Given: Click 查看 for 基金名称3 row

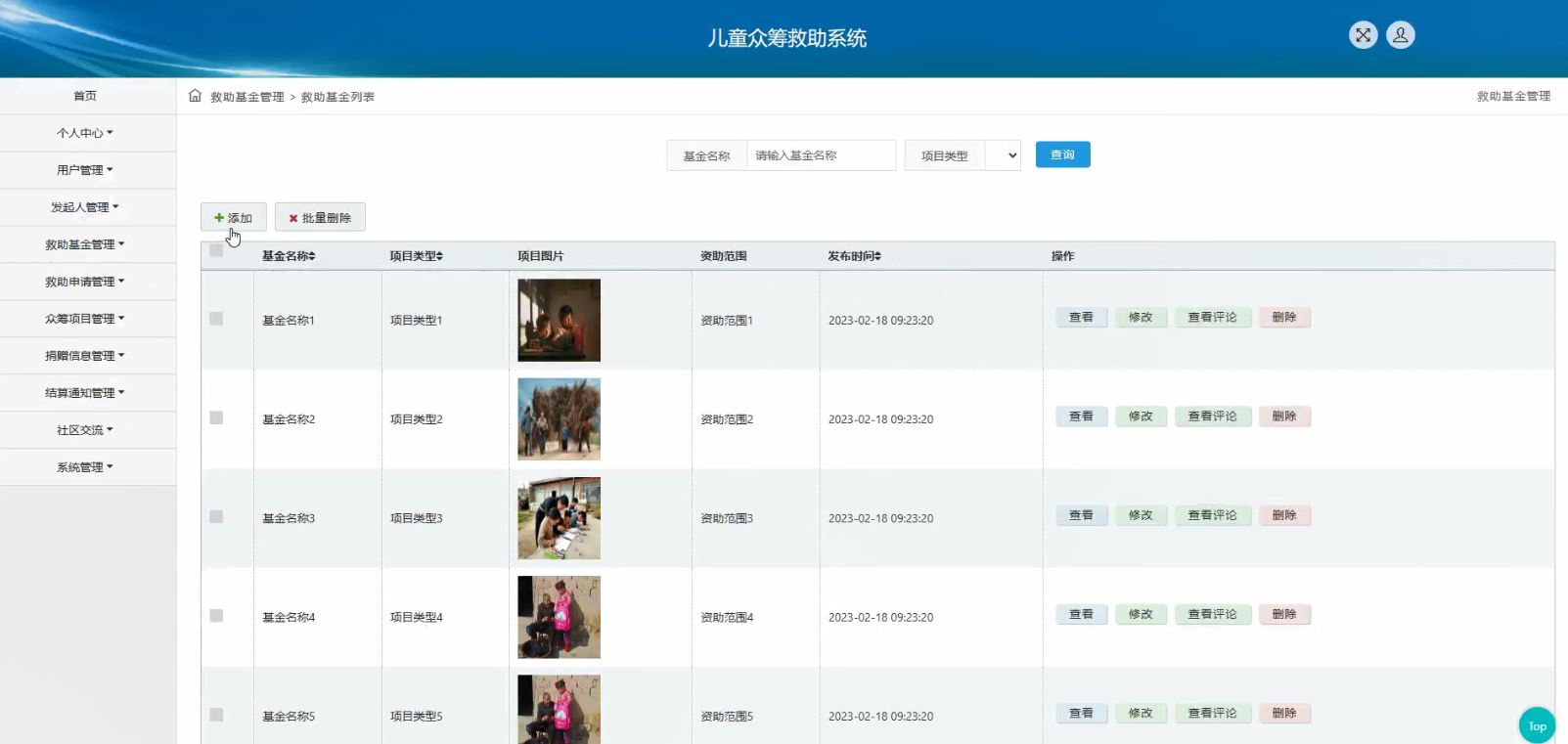Looking at the screenshot, I should point(1081,515).
